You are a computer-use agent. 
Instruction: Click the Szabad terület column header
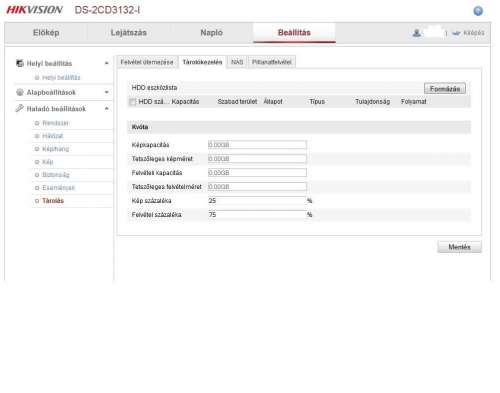point(237,102)
